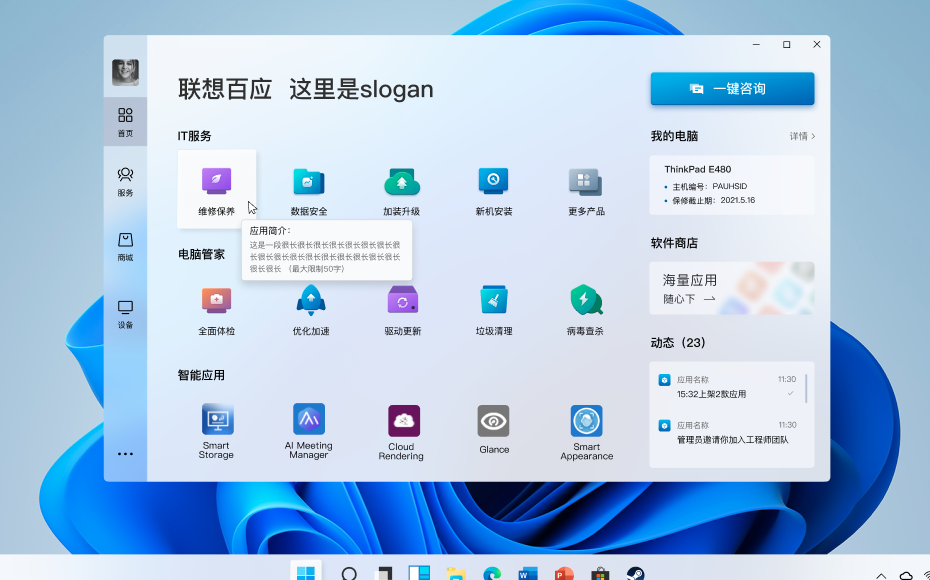Open 商城 store in sidebar

(x=125, y=246)
